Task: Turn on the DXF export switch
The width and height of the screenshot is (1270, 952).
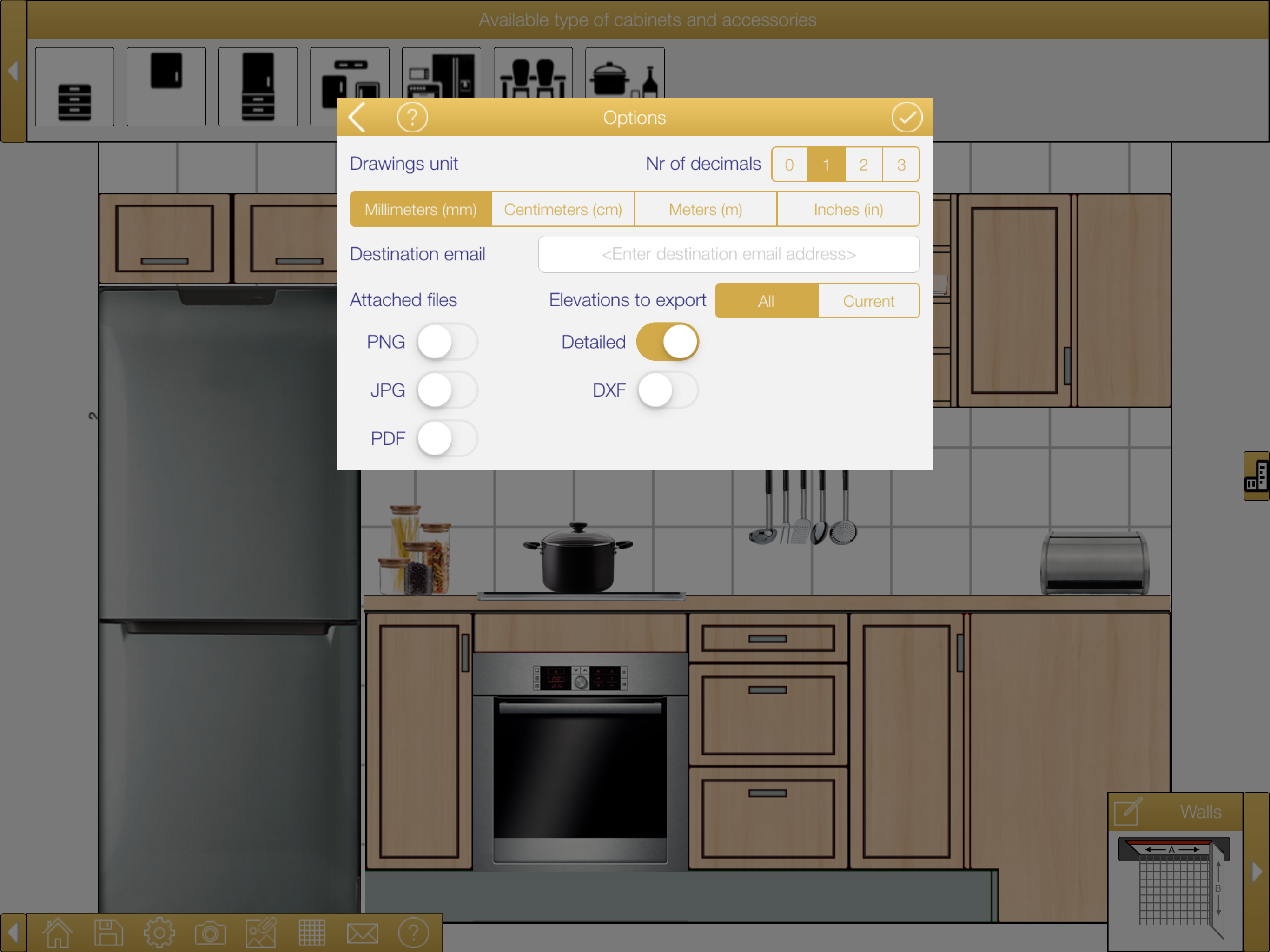Action: (x=667, y=390)
